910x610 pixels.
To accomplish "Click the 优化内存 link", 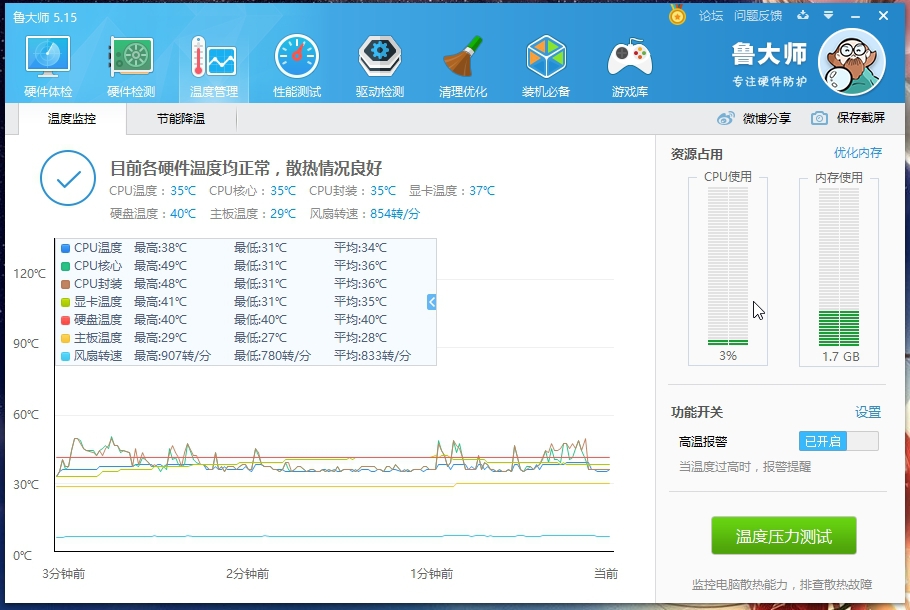I will click(x=858, y=153).
